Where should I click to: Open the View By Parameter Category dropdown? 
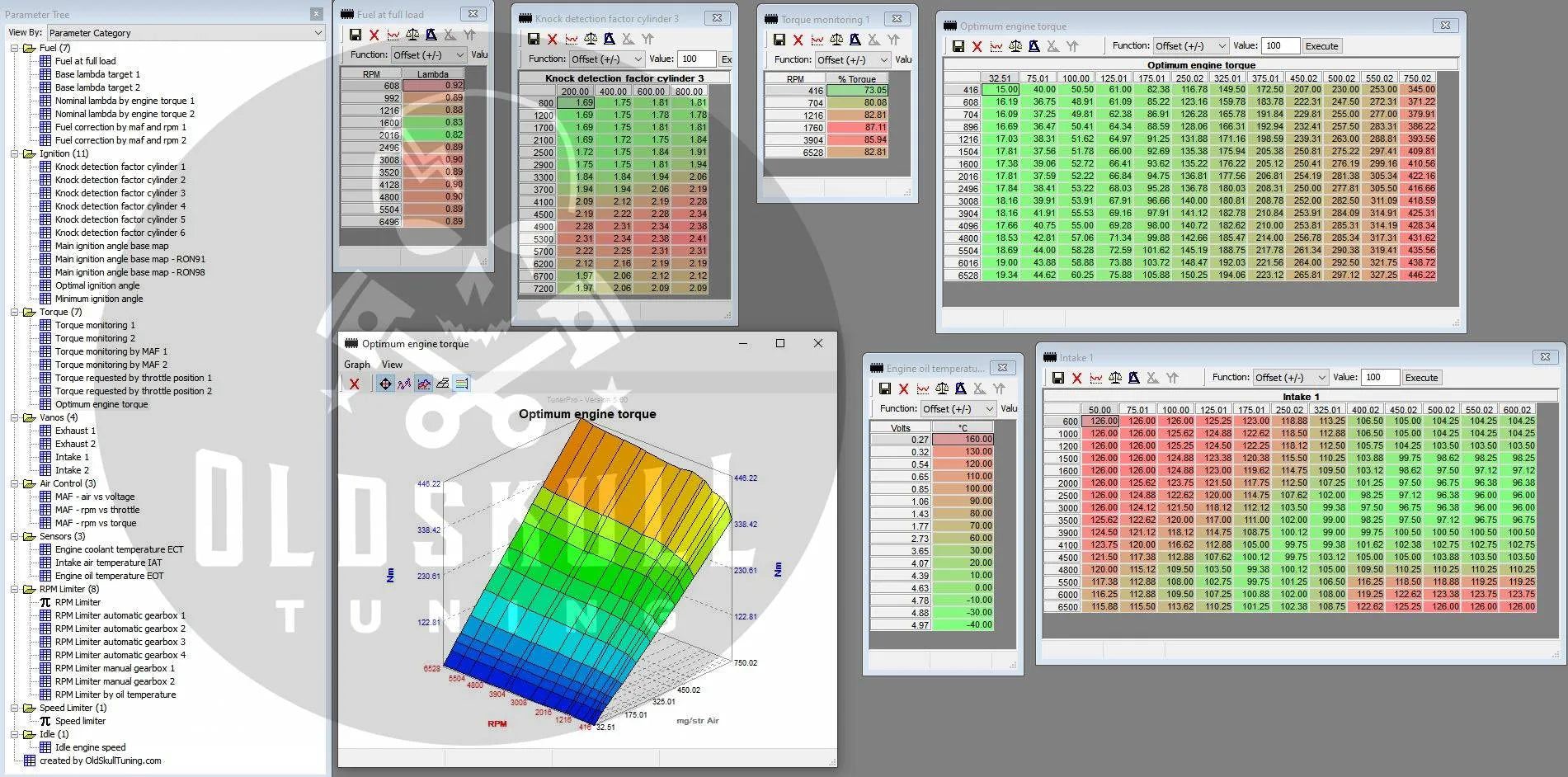click(185, 33)
